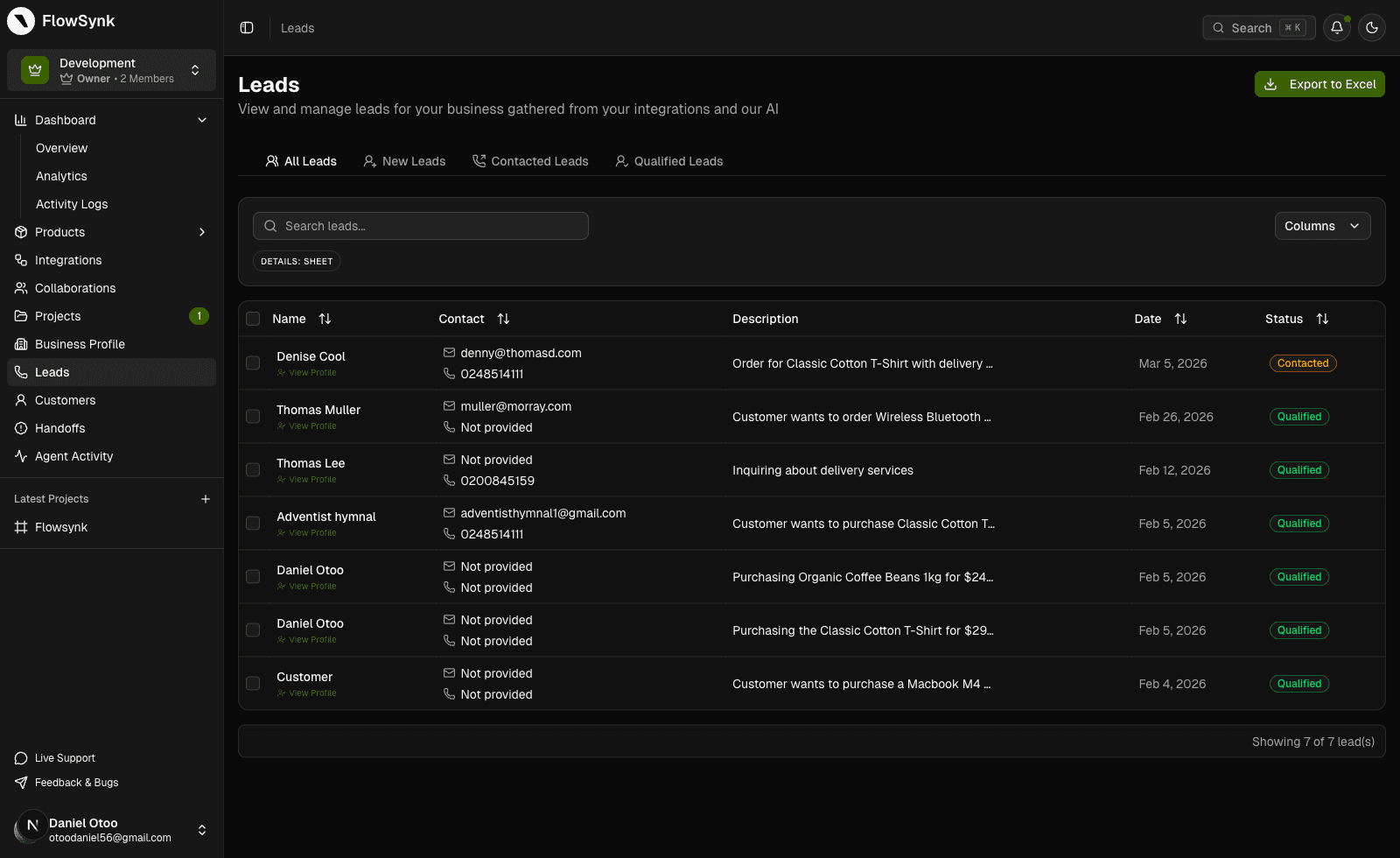
Task: Click the Contacted status badge
Action: point(1302,363)
